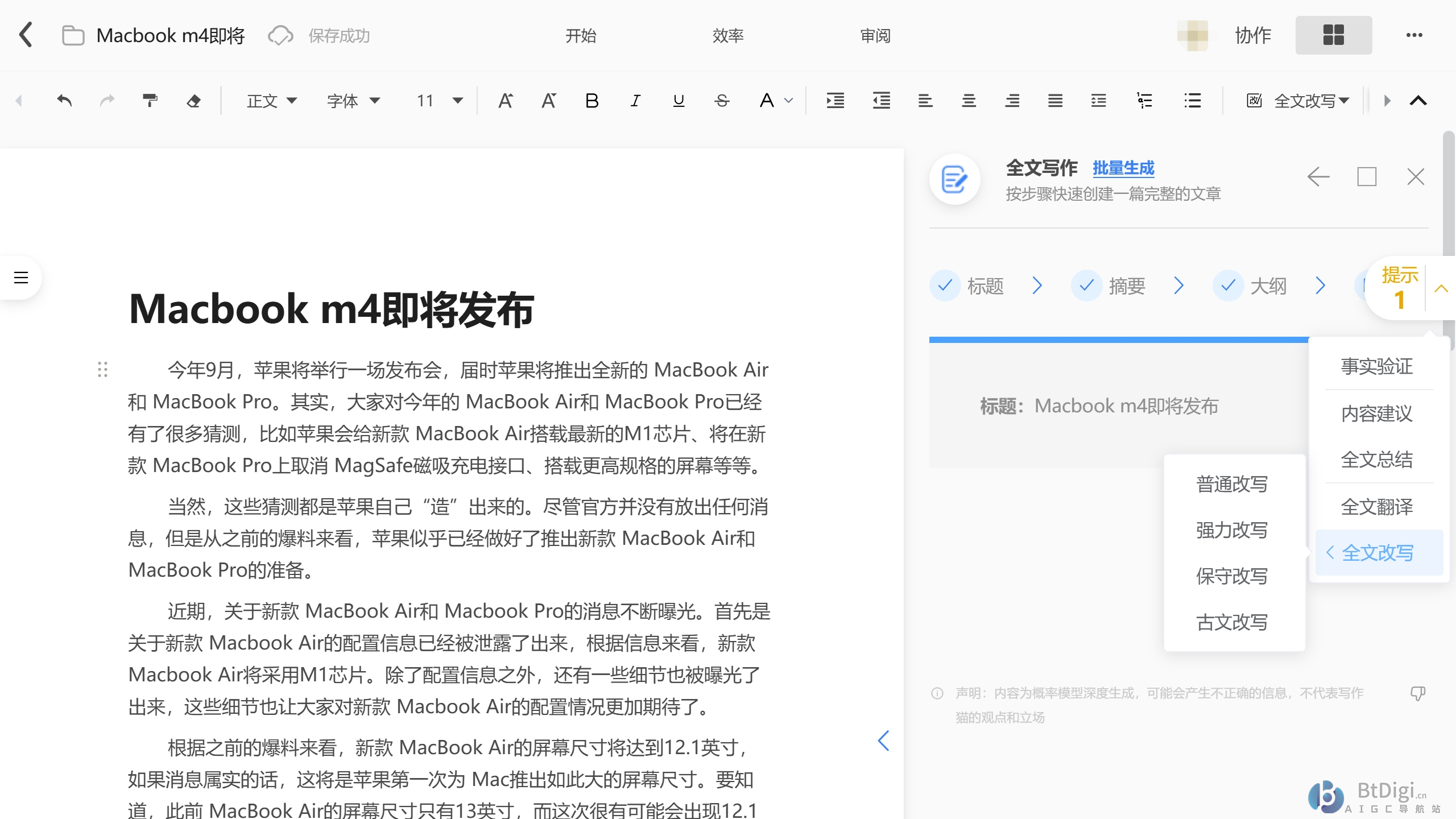Click the 全文写作 panel icon
This screenshot has width=1456, height=819.
pyautogui.click(x=954, y=179)
